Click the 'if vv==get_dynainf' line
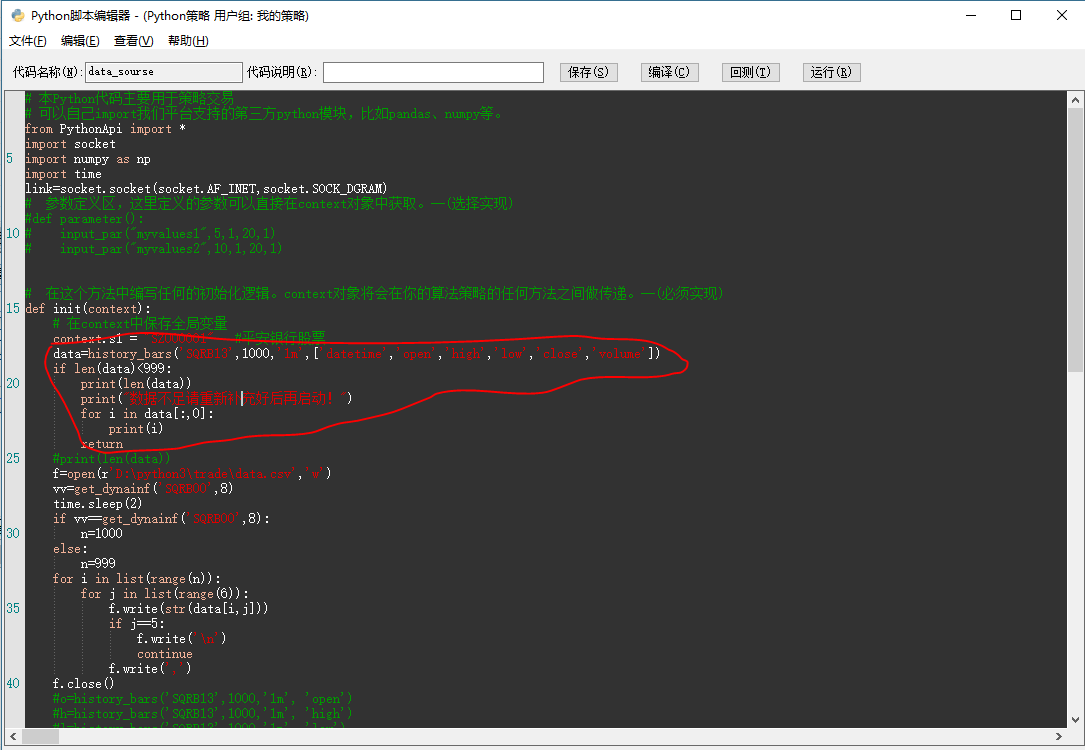This screenshot has height=750, width=1085. (x=161, y=519)
